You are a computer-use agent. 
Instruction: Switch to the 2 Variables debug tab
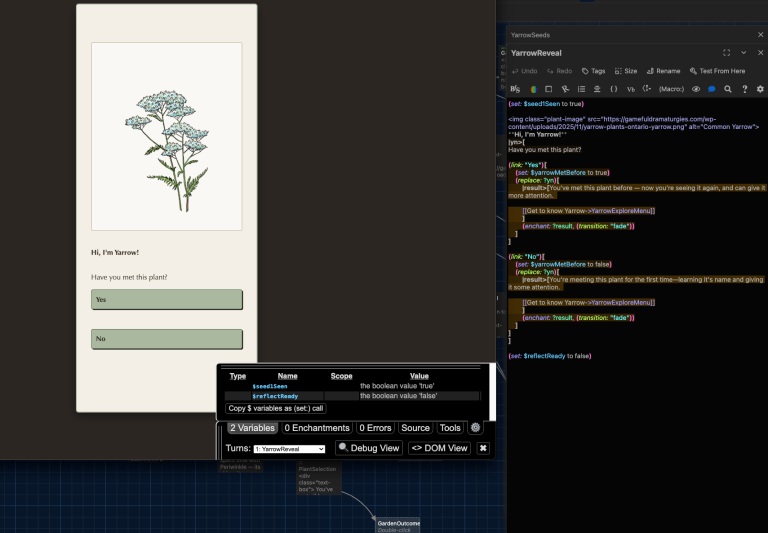(x=252, y=428)
